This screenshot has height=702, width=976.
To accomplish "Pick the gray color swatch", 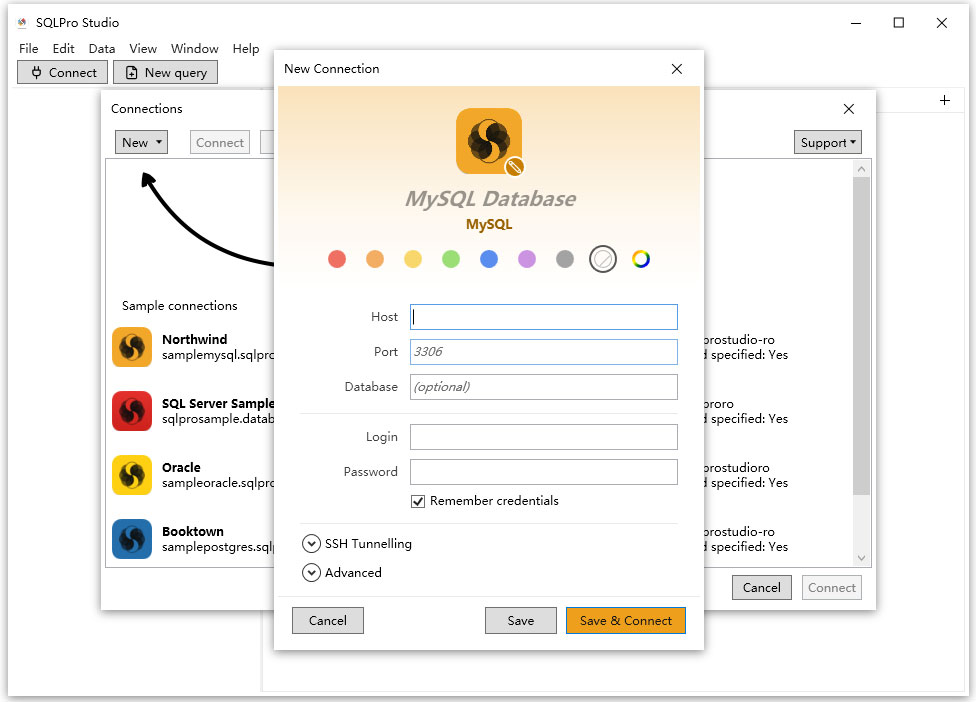I will click(565, 259).
